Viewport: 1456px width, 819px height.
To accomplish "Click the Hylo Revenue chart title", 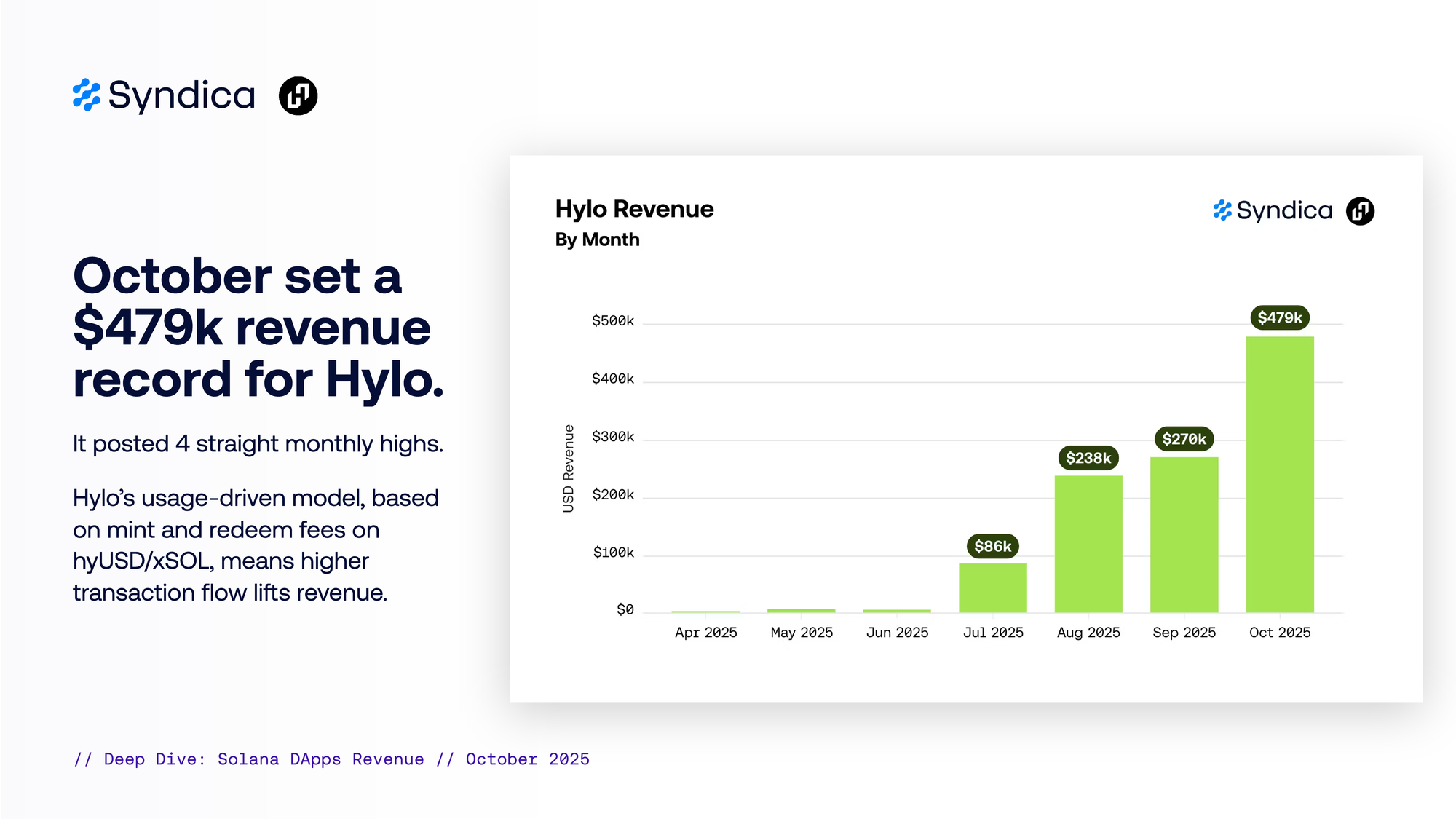I will 634,209.
